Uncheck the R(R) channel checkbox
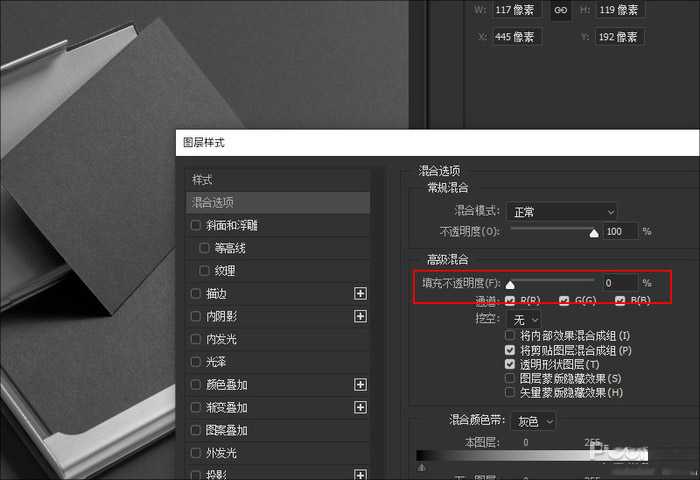The height and width of the screenshot is (480, 700). pyautogui.click(x=510, y=301)
